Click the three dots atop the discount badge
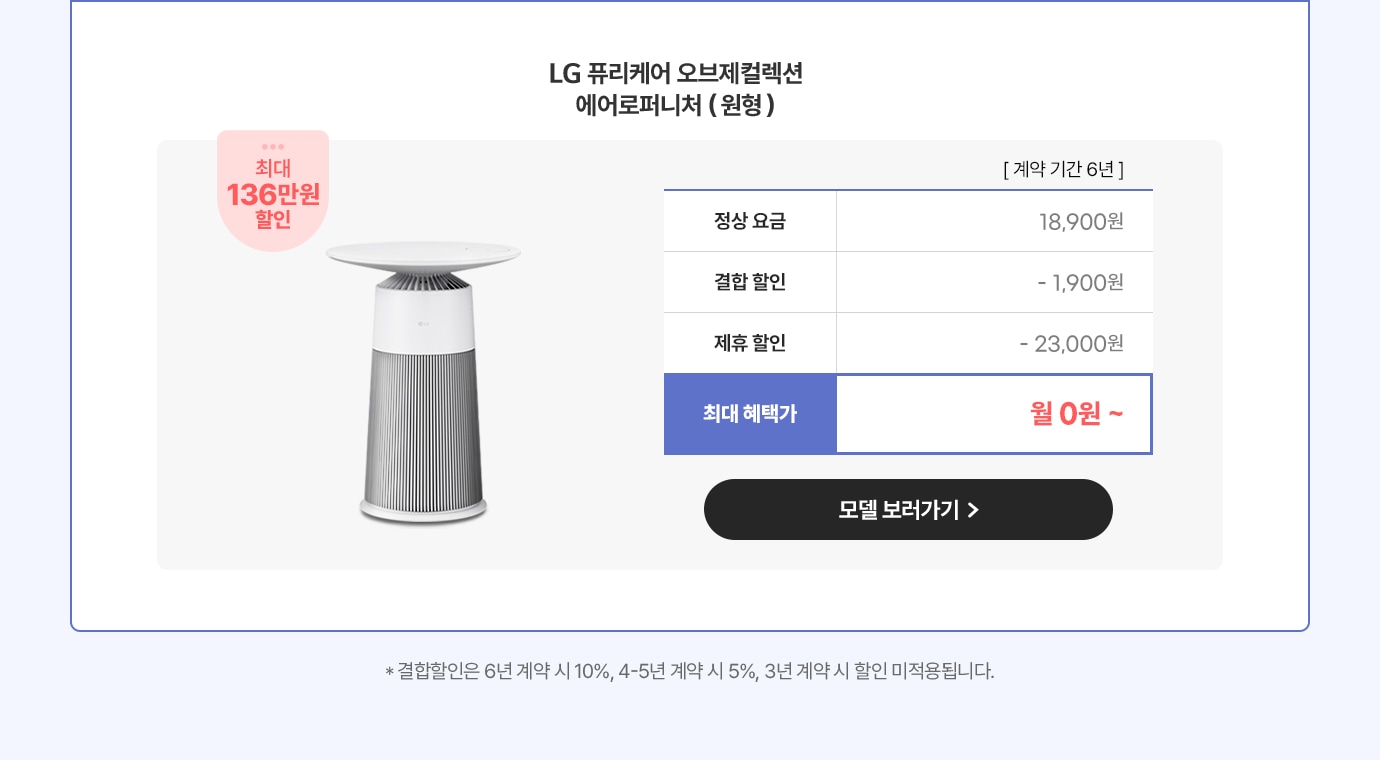 pos(273,147)
